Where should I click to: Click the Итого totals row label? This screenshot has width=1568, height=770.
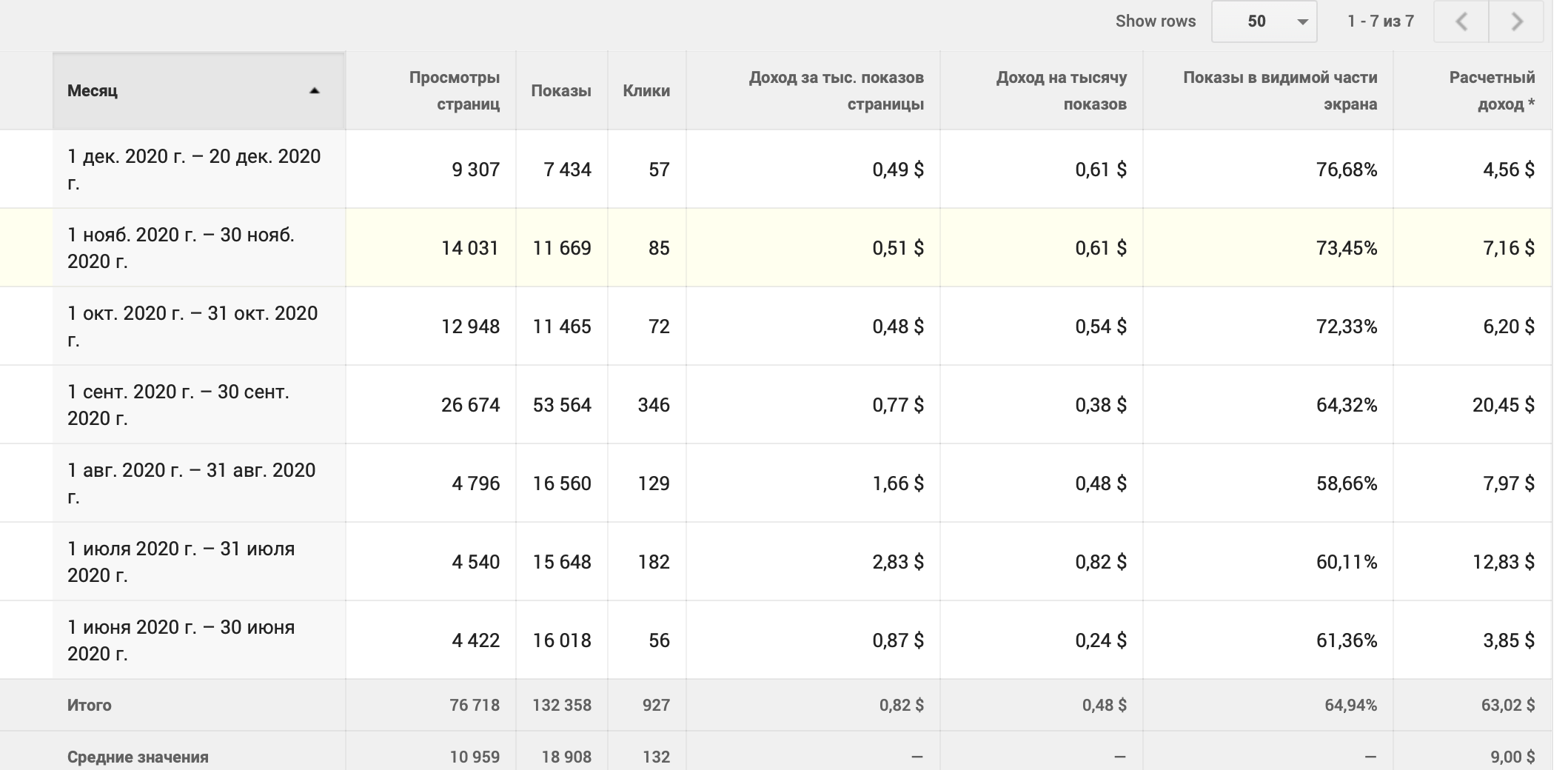[90, 706]
